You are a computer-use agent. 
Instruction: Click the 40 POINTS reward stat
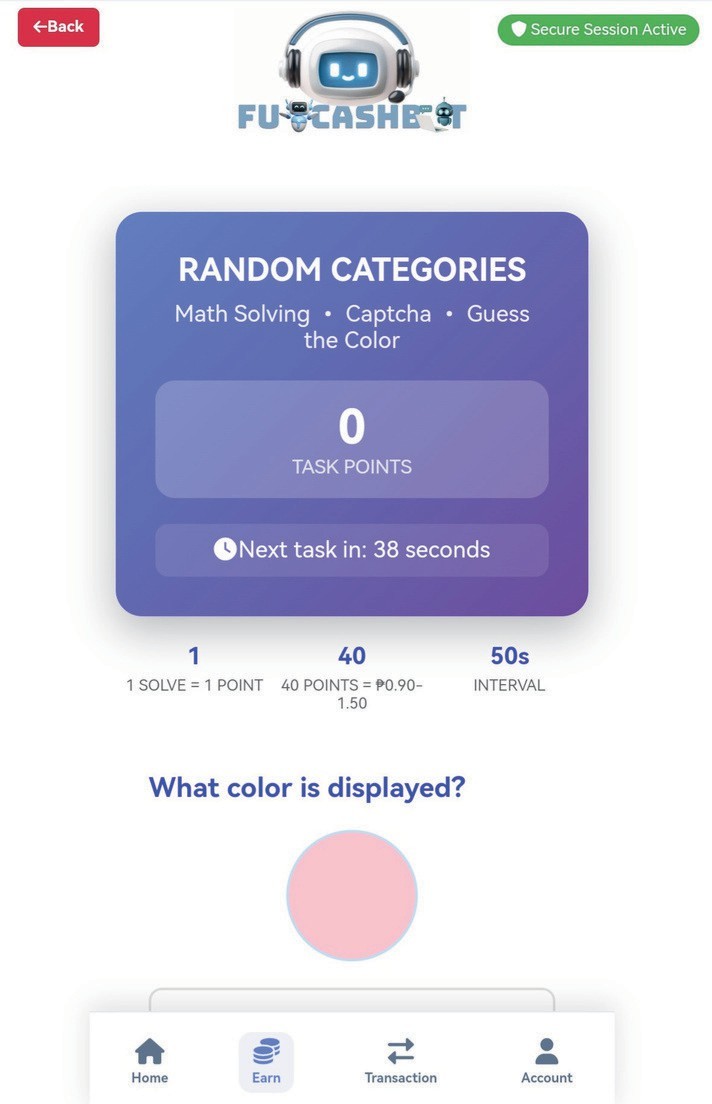[x=351, y=676]
